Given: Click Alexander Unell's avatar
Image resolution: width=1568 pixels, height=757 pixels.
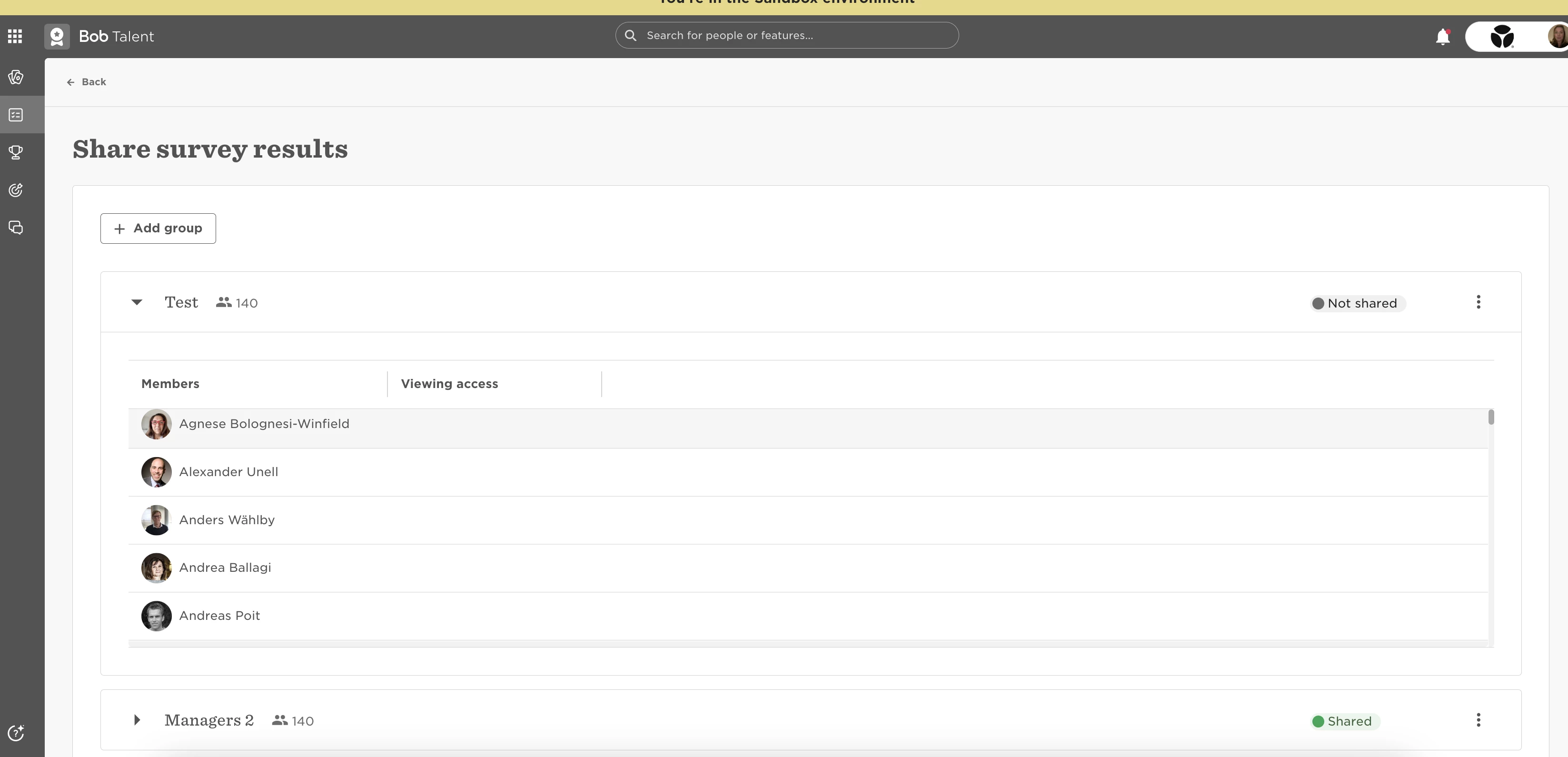Looking at the screenshot, I should [x=157, y=472].
